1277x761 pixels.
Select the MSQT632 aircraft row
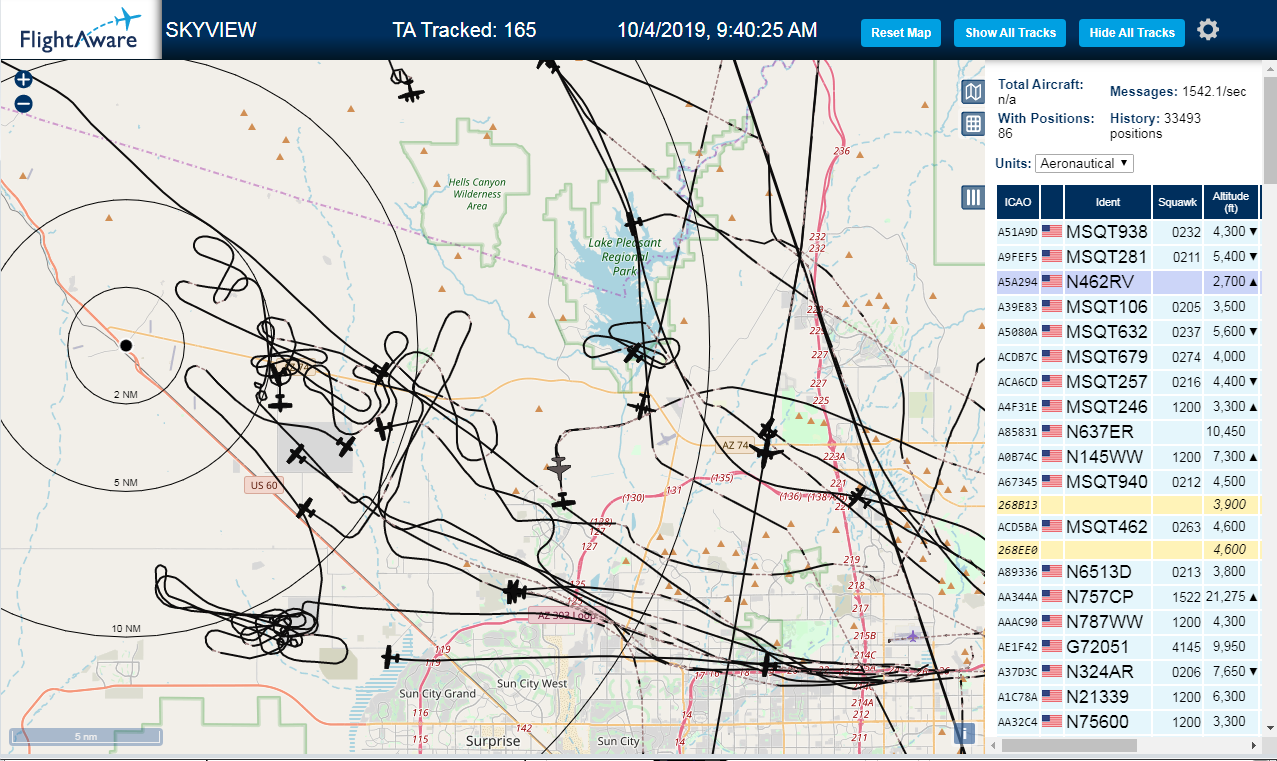[x=1129, y=331]
